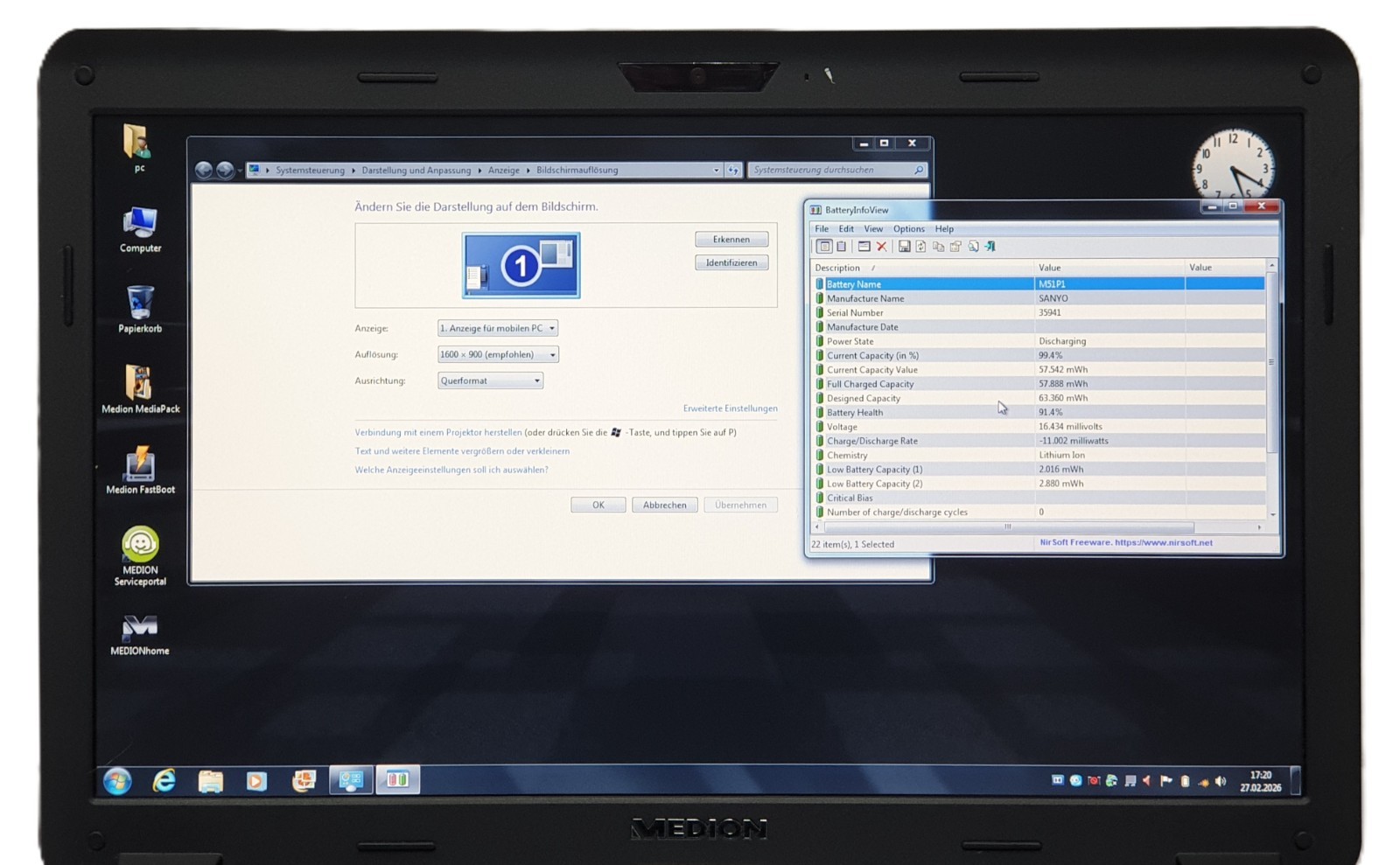
Task: Click the 'Lithium Ion' chemistry value
Action: pyautogui.click(x=1061, y=455)
